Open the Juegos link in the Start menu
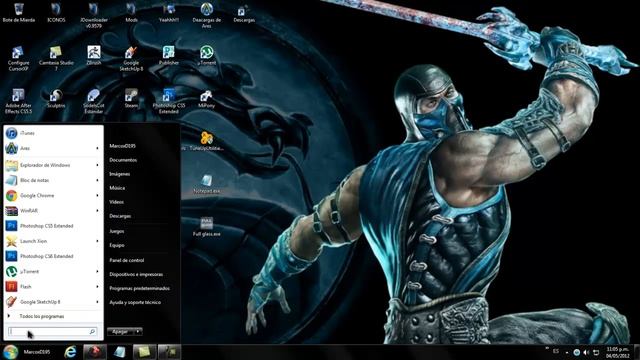The image size is (640, 360). (x=117, y=231)
